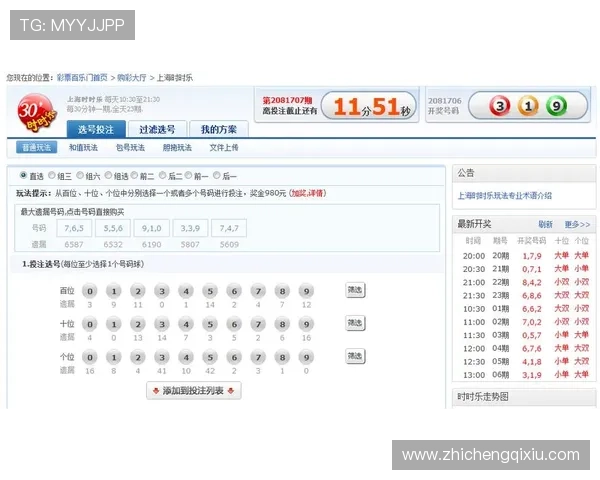Click the 30' 时时乐 logo
Viewport: 600px width, 480px height.
pyautogui.click(x=36, y=113)
